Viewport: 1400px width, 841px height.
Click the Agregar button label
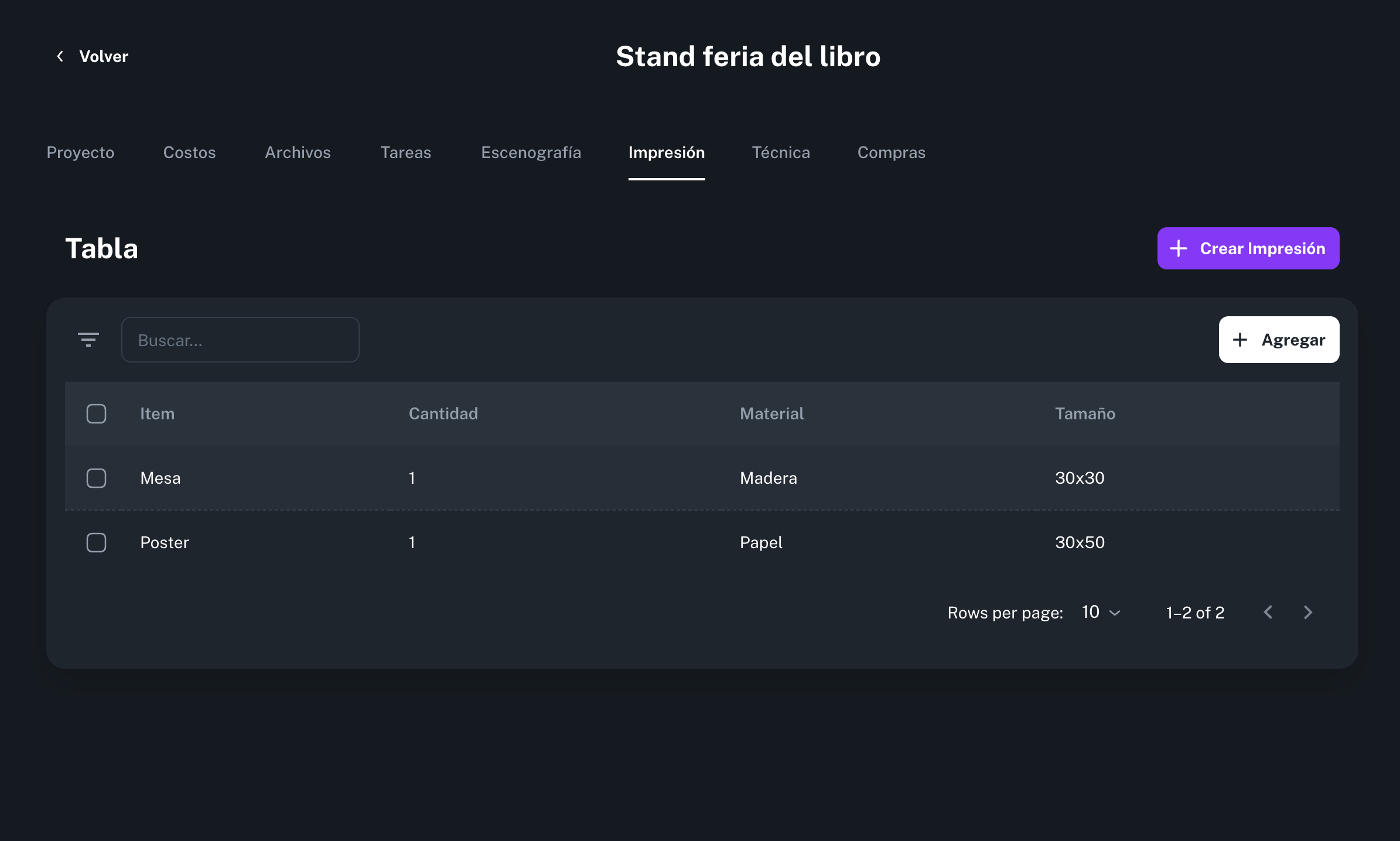(x=1293, y=340)
